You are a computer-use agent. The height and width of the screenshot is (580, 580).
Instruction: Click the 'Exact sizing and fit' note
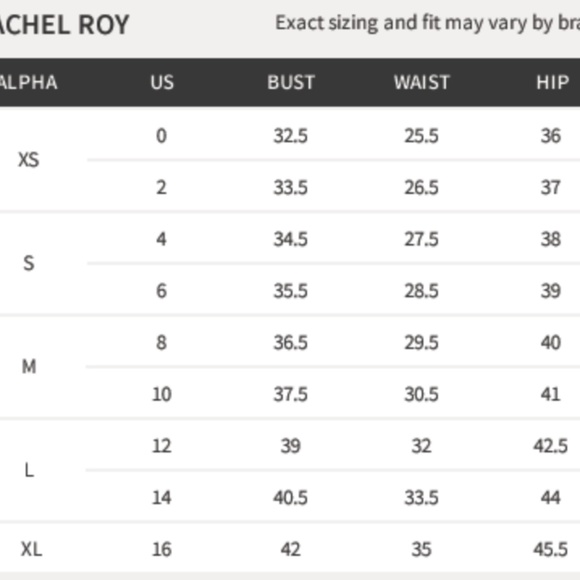click(x=428, y=23)
